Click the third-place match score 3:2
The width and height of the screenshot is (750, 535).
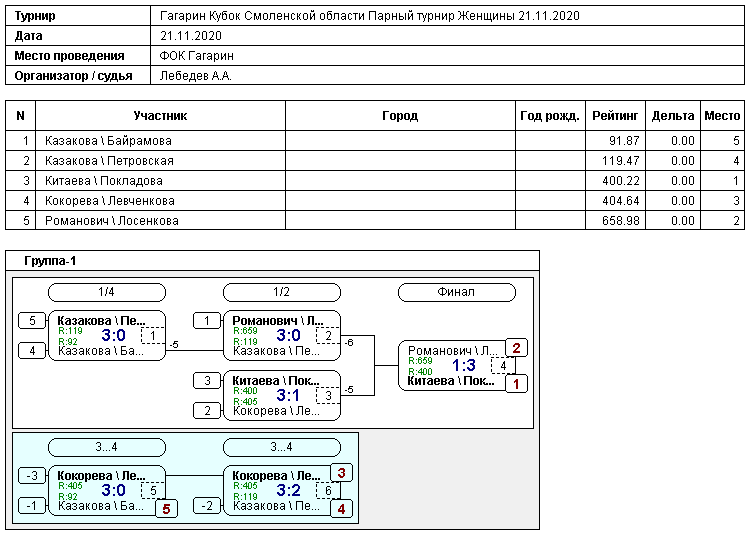click(288, 491)
